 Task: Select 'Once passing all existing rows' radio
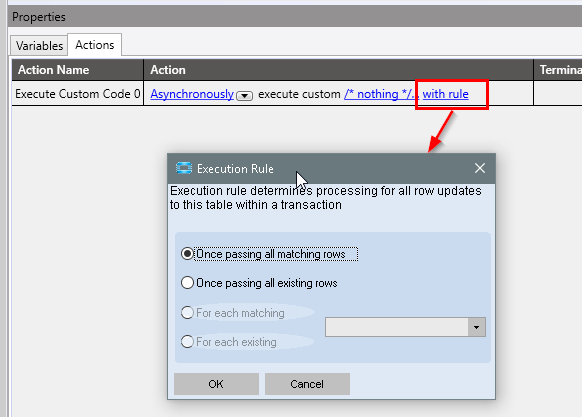(187, 283)
